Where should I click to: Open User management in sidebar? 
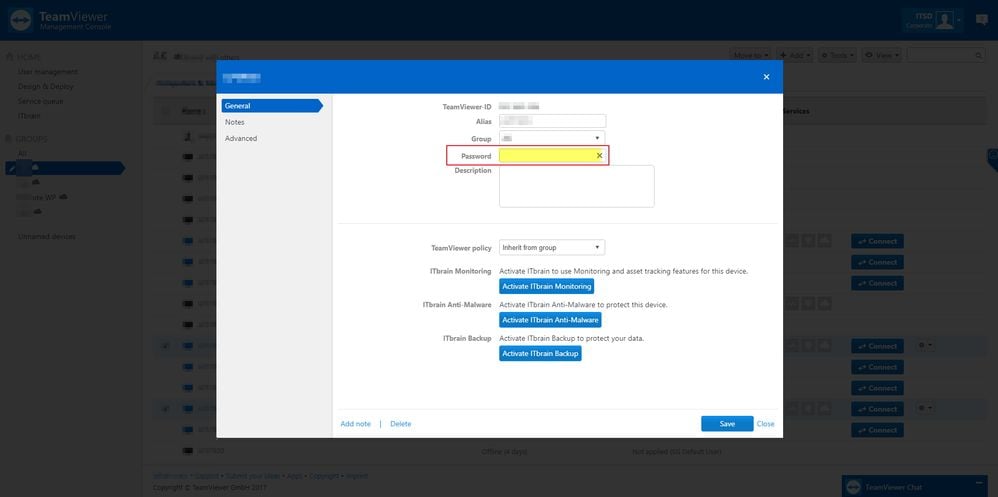point(48,72)
